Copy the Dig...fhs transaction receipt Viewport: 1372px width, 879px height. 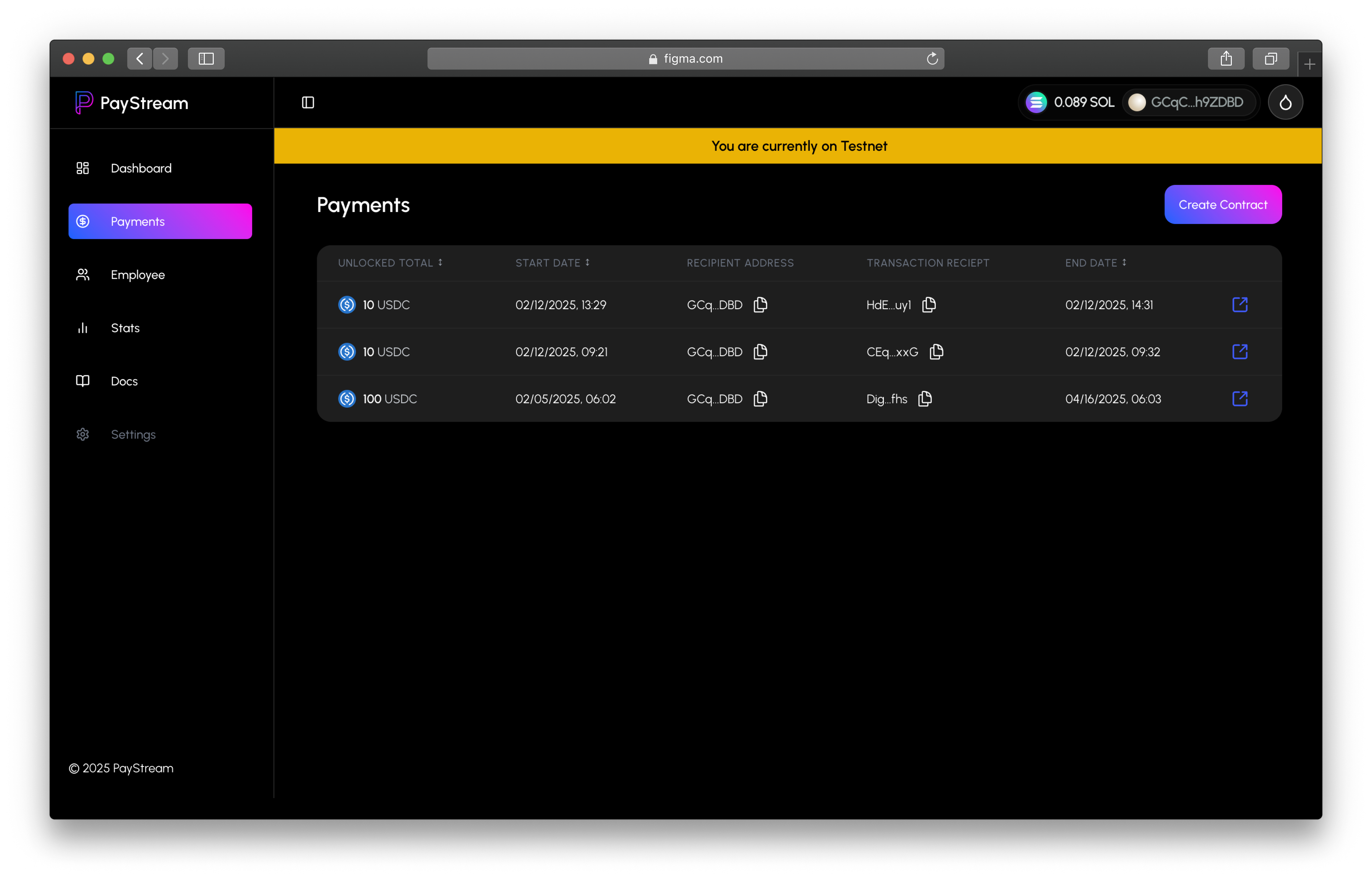(925, 399)
